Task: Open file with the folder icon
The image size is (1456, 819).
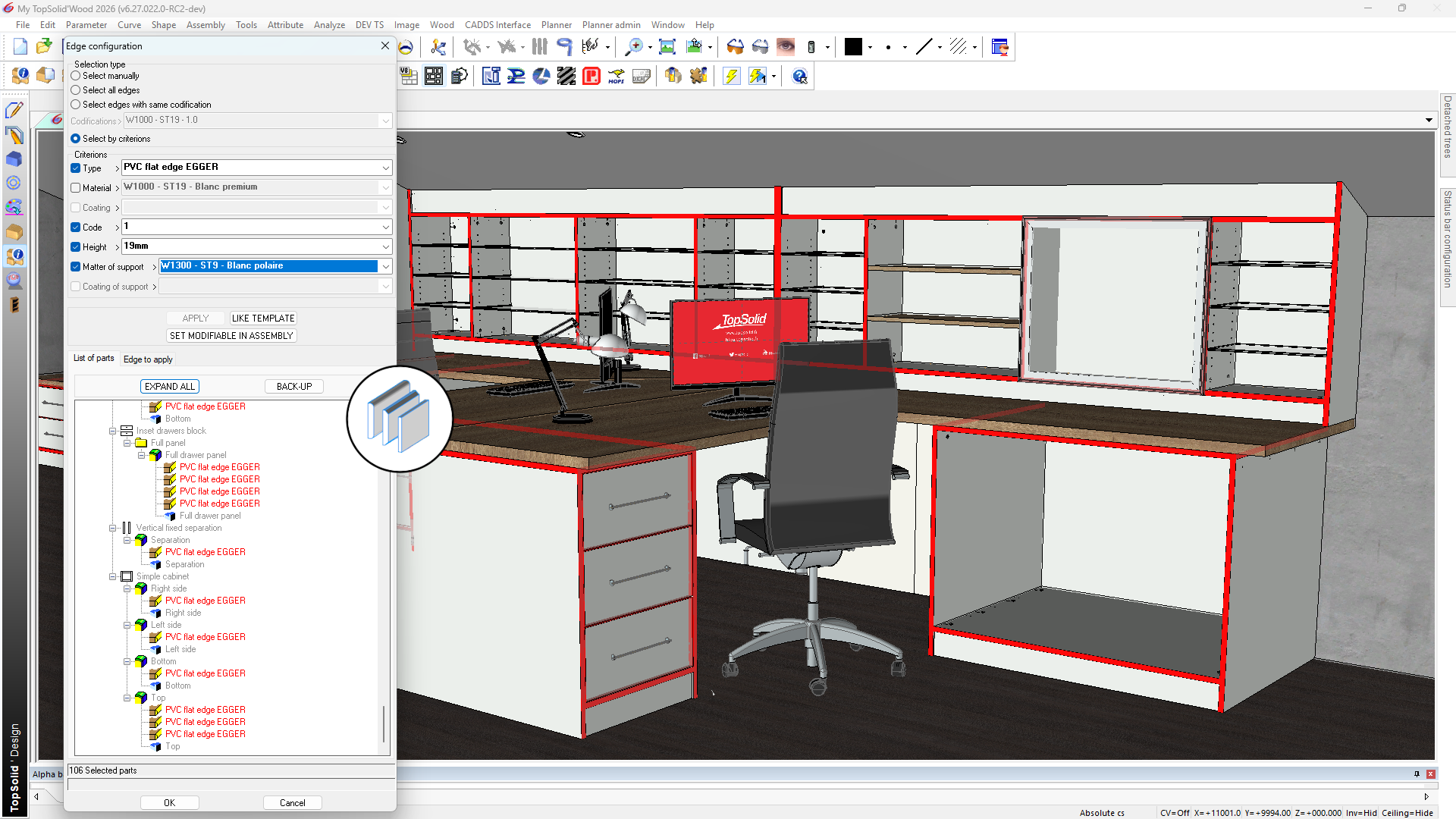Action: coord(44,47)
